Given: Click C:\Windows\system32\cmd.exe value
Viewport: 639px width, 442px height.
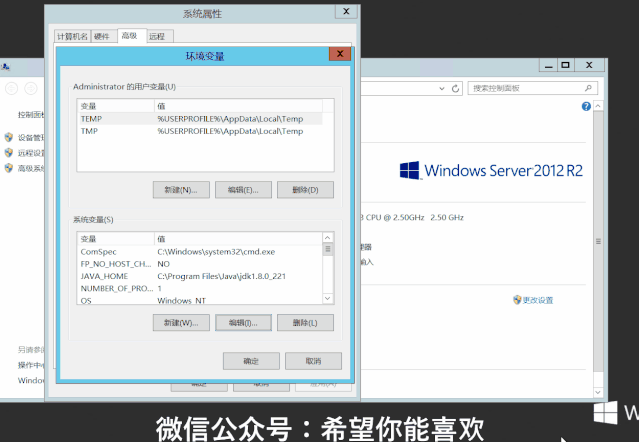Looking at the screenshot, I should click(x=216, y=252).
